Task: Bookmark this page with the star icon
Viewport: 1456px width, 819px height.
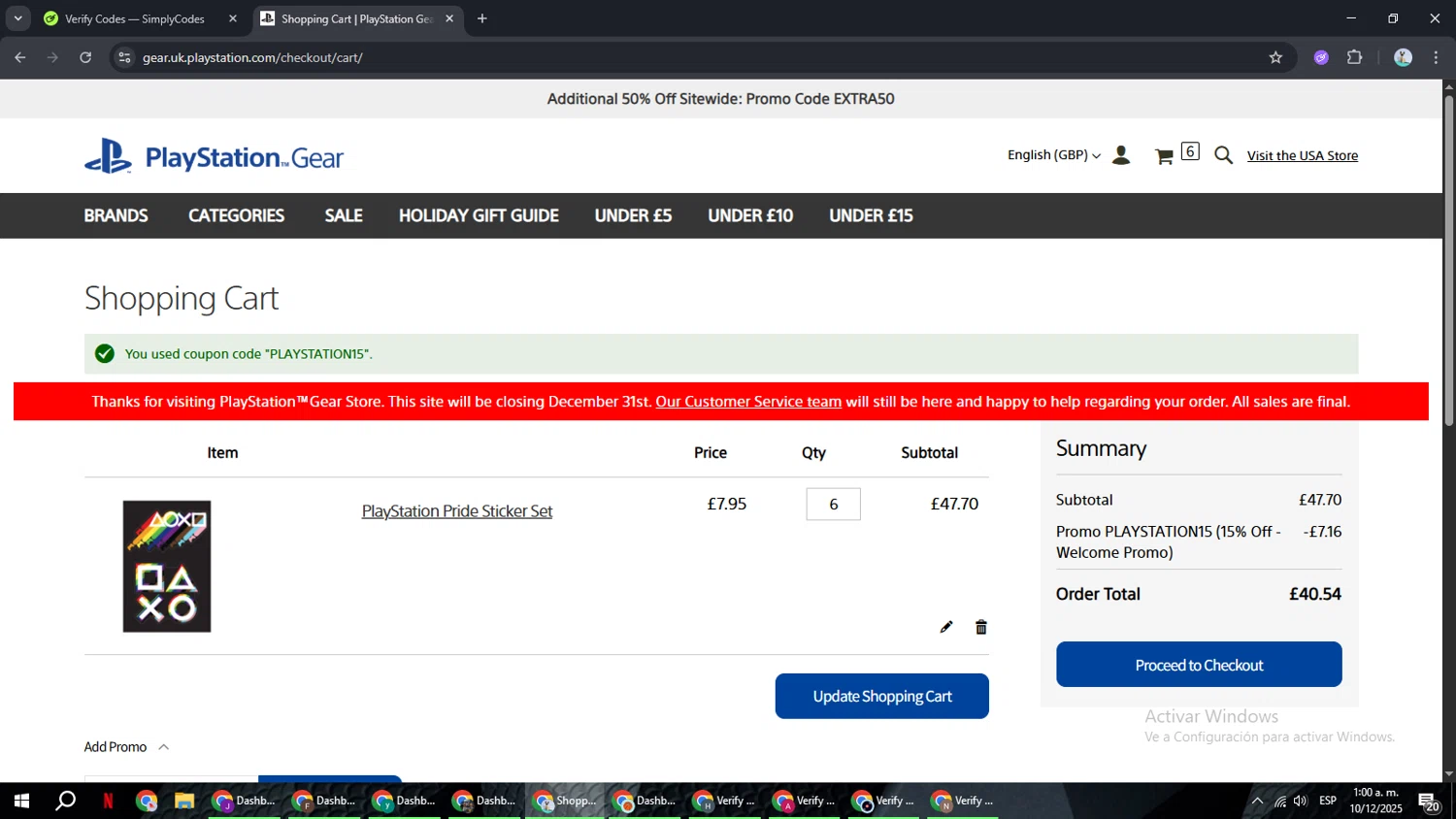Action: (1275, 57)
